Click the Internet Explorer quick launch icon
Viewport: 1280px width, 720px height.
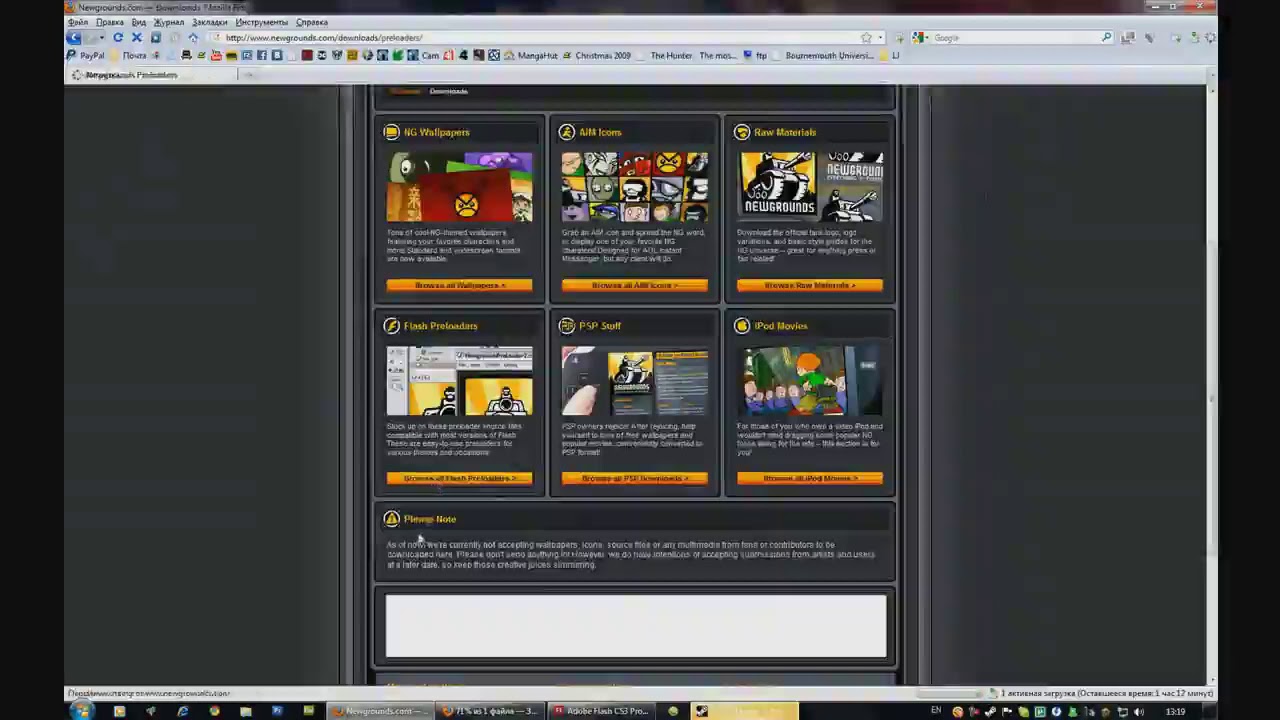182,711
